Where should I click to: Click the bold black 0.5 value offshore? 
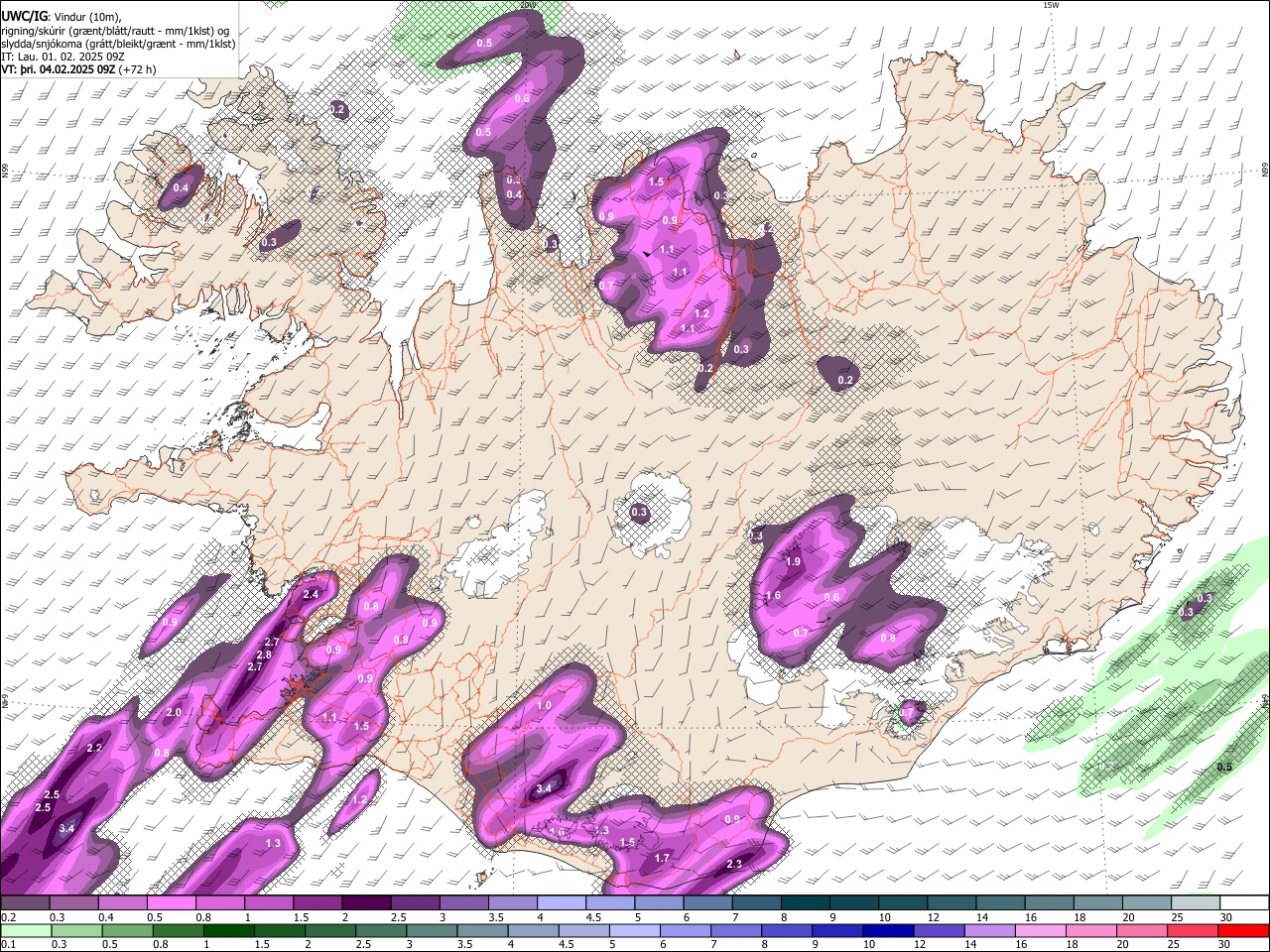pos(1224,767)
